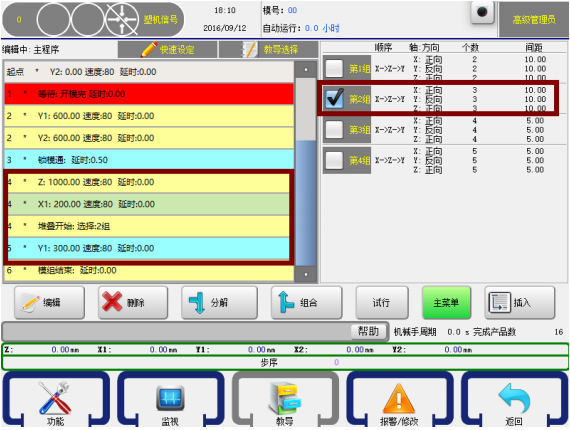
Task: Click the 返回 back arrow icon
Action: [x=514, y=398]
